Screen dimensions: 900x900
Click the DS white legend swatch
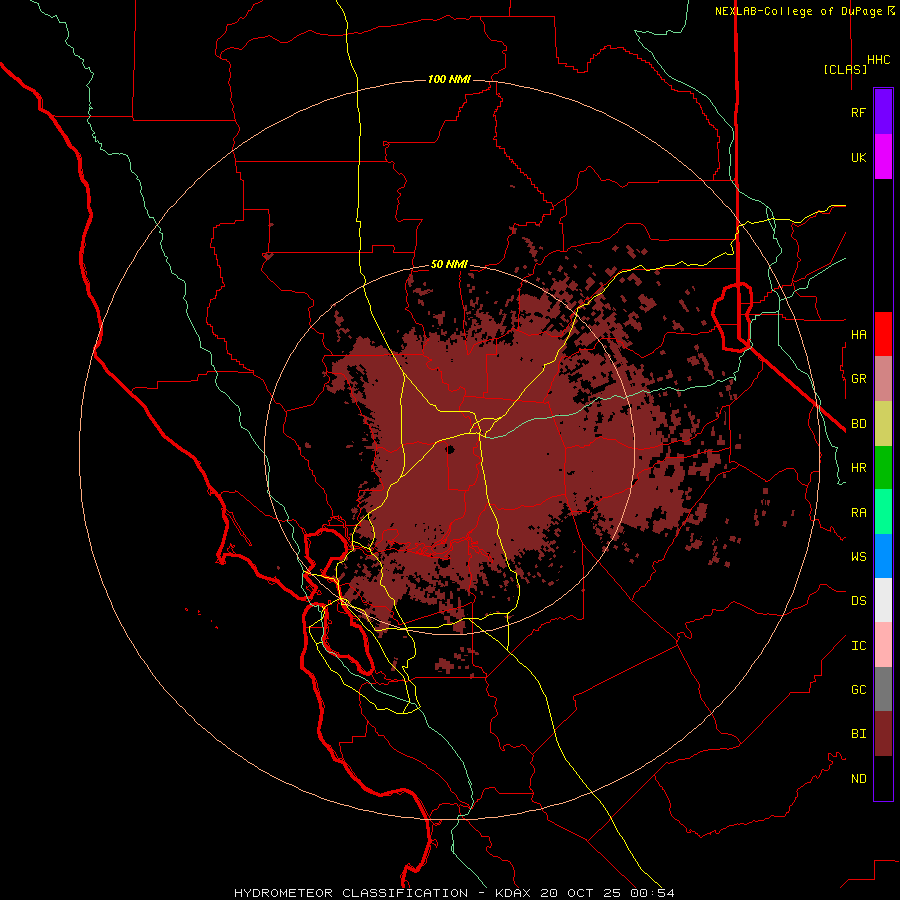(x=883, y=600)
